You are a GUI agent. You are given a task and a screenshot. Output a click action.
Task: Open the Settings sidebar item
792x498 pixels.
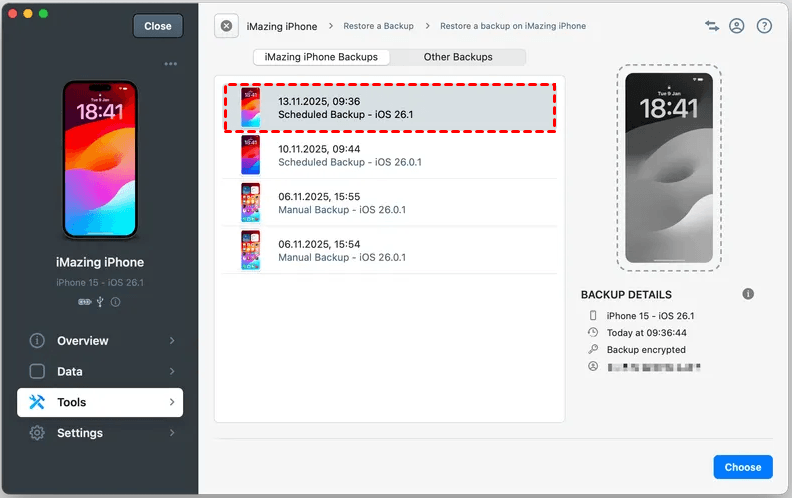pyautogui.click(x=100, y=433)
